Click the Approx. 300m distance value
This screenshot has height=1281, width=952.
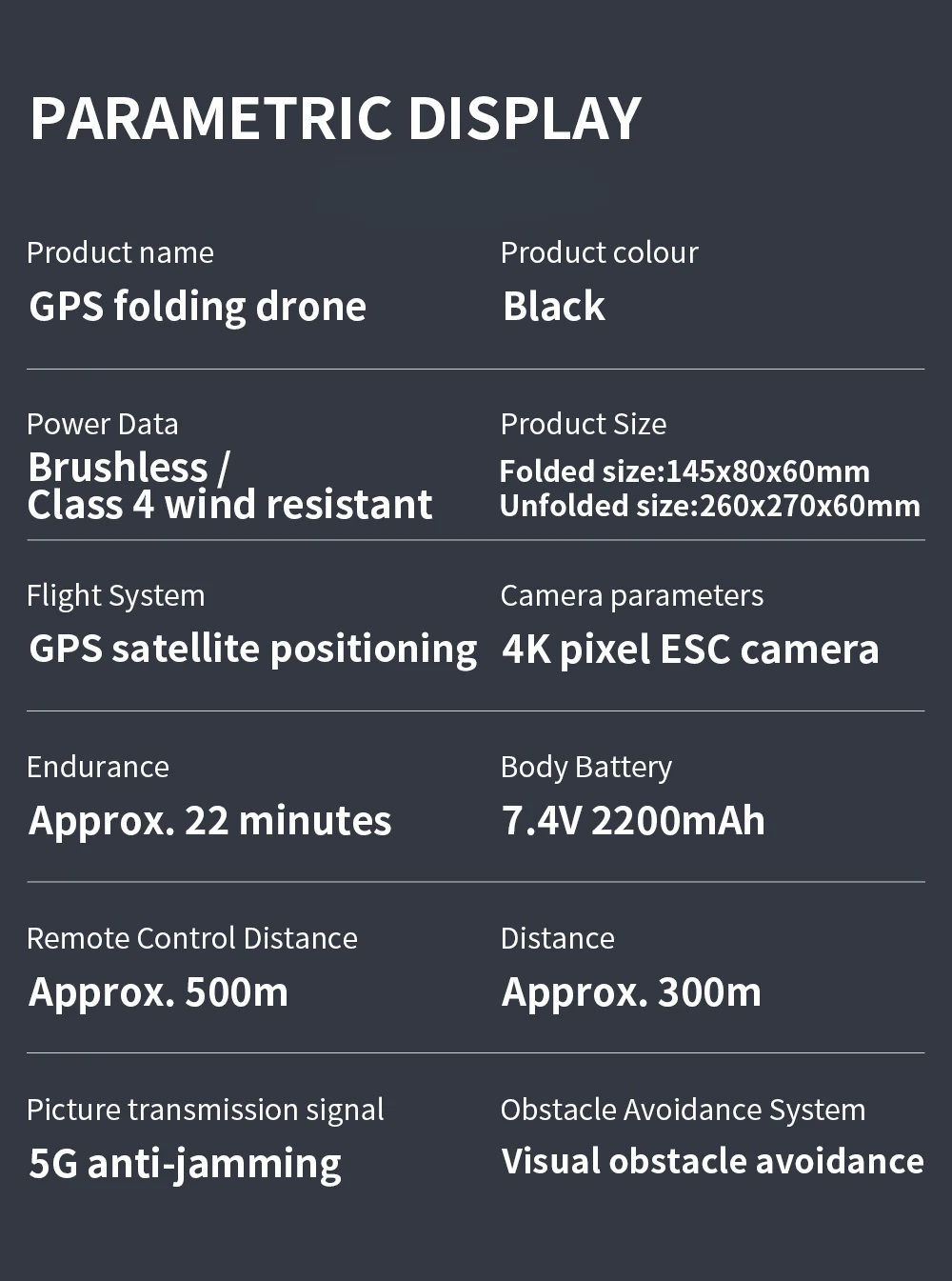coord(631,993)
